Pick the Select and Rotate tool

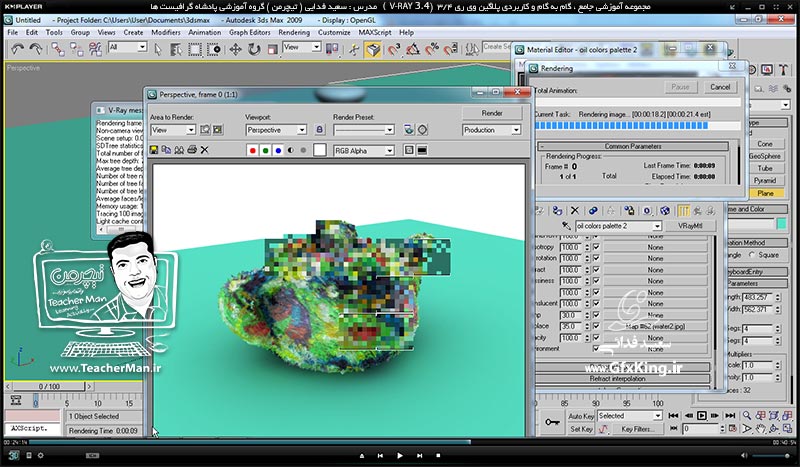(254, 50)
